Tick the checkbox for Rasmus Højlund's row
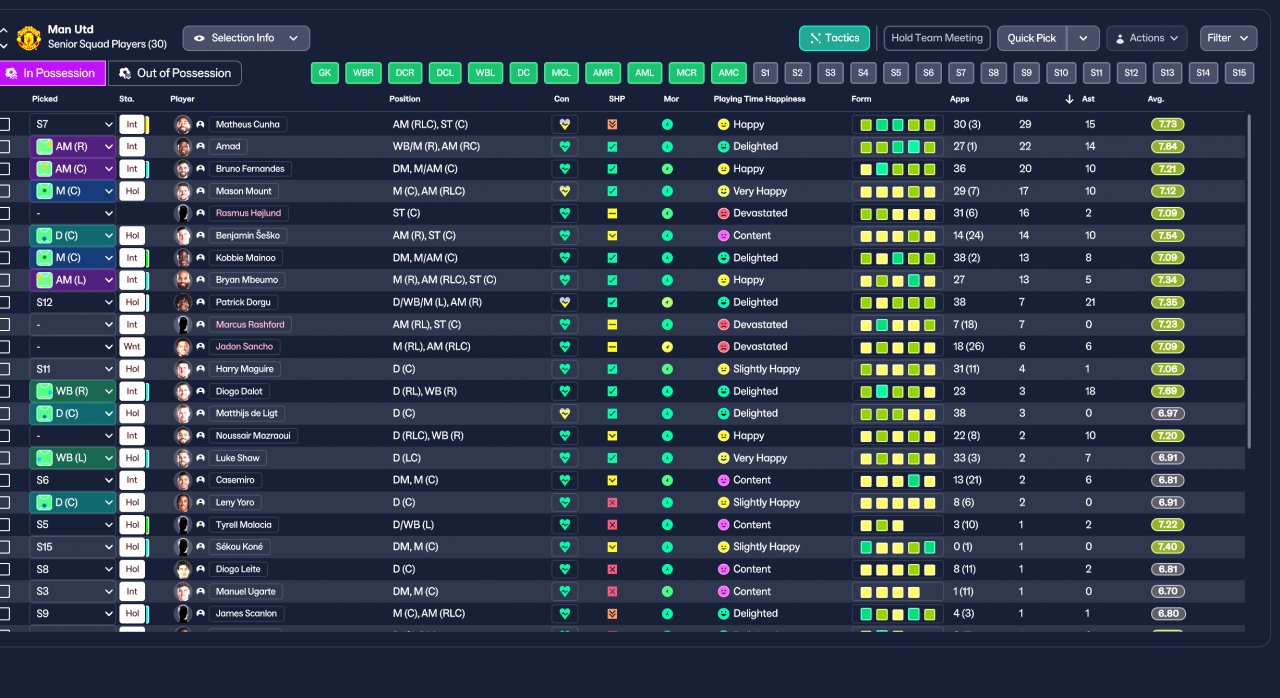Image resolution: width=1280 pixels, height=698 pixels. [x=4, y=213]
